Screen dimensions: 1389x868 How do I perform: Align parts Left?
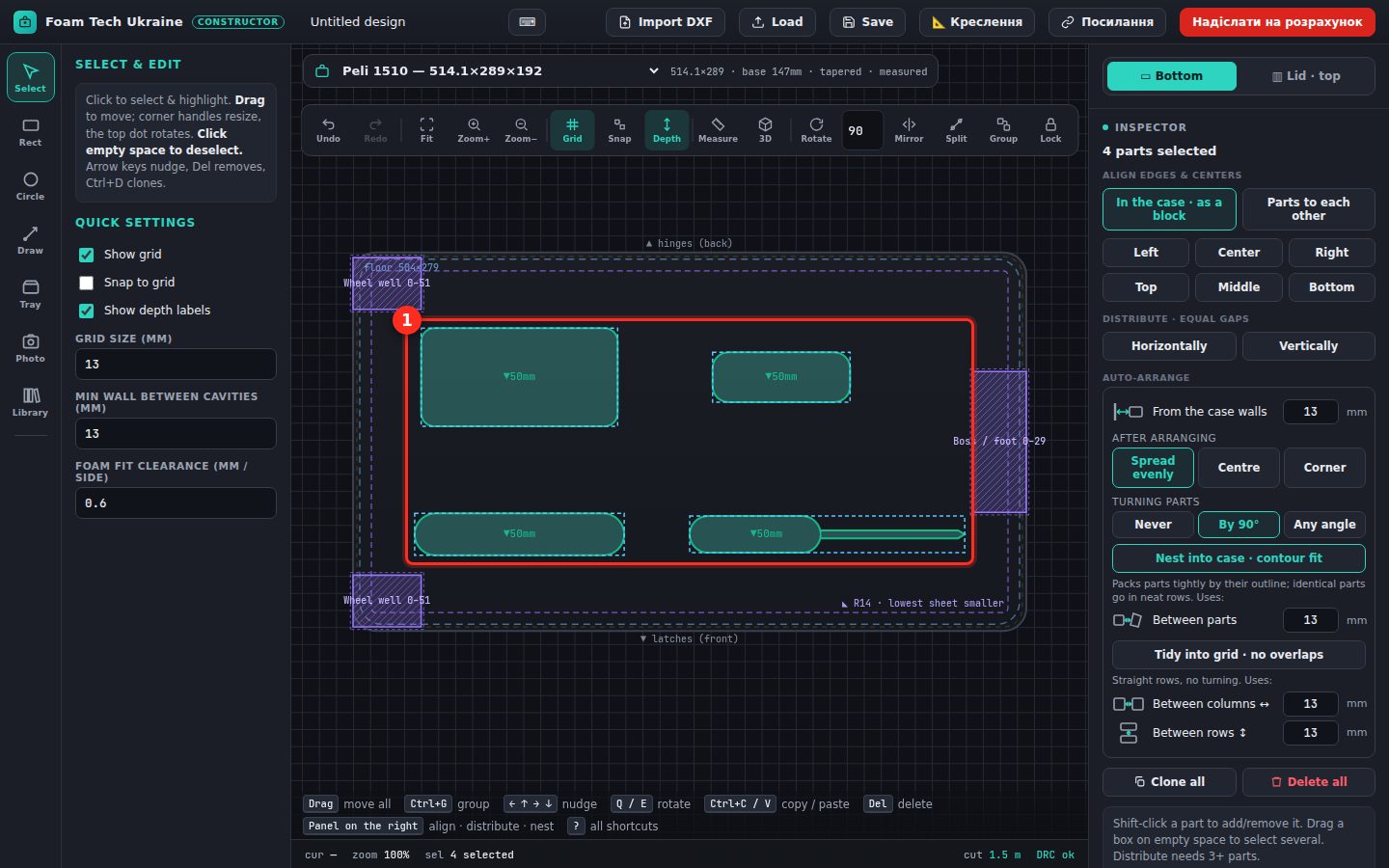[1146, 253]
